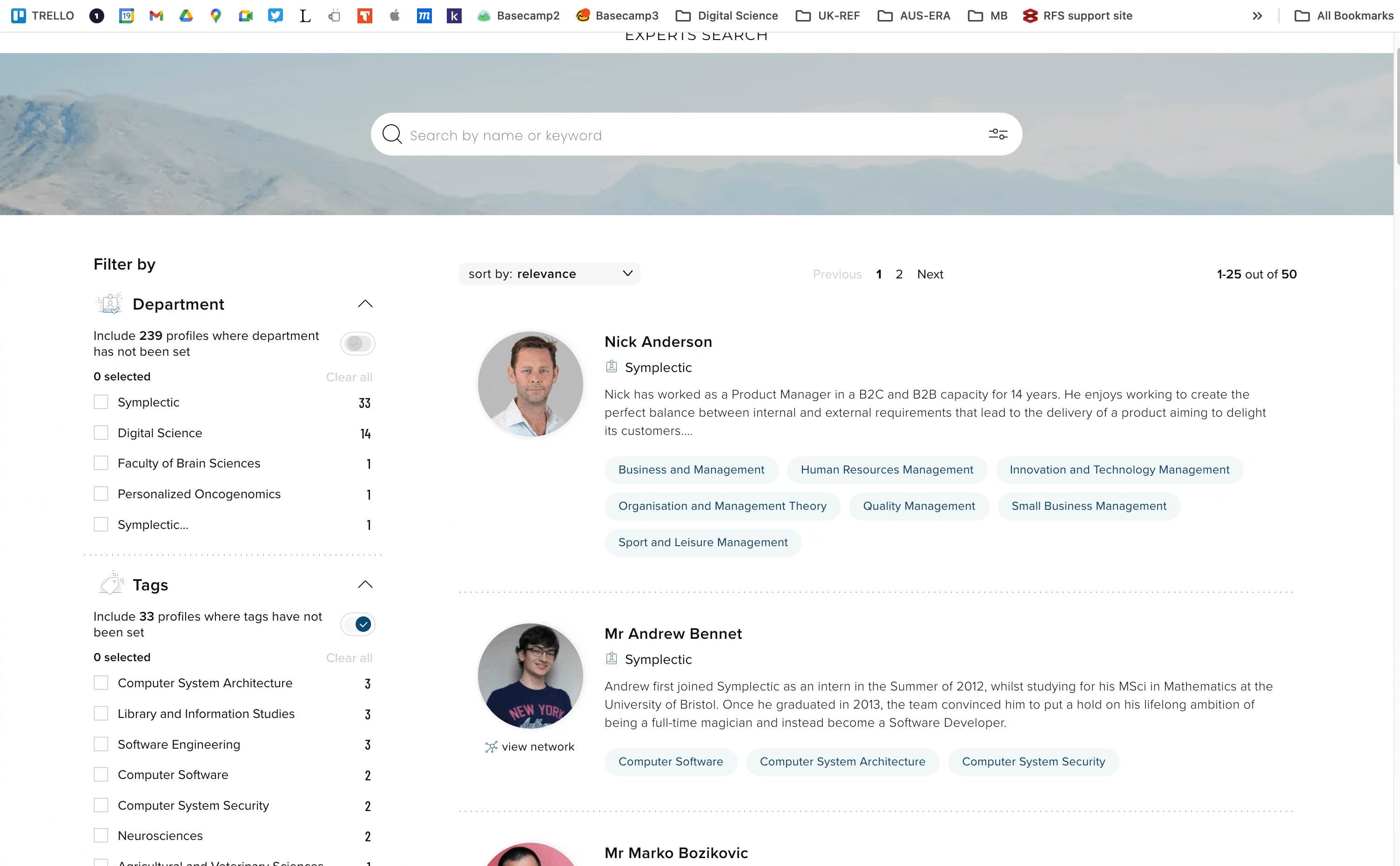The height and width of the screenshot is (866, 1400).
Task: Tick the Software Engineering tag checkbox
Action: pos(101,744)
